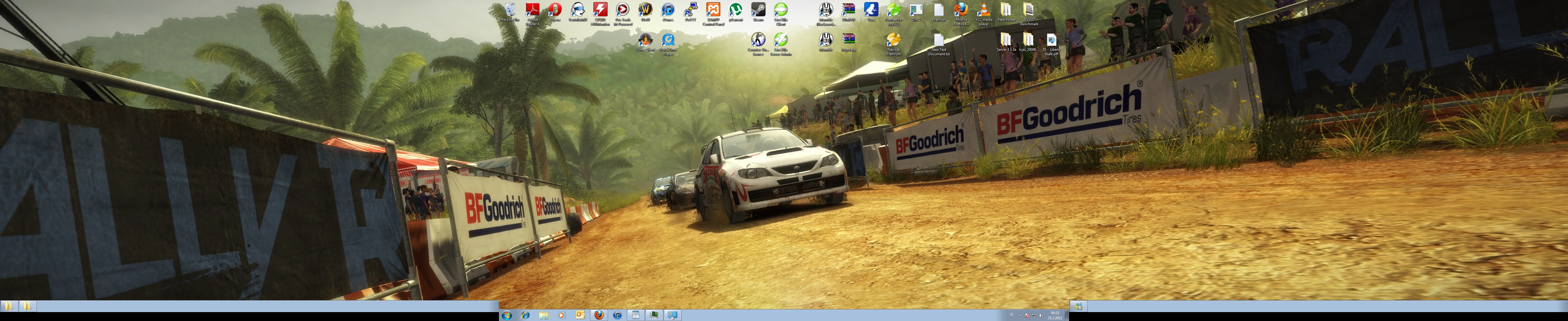Open the Vuze desktop shortcut
The width and height of the screenshot is (1568, 321).
(871, 10)
